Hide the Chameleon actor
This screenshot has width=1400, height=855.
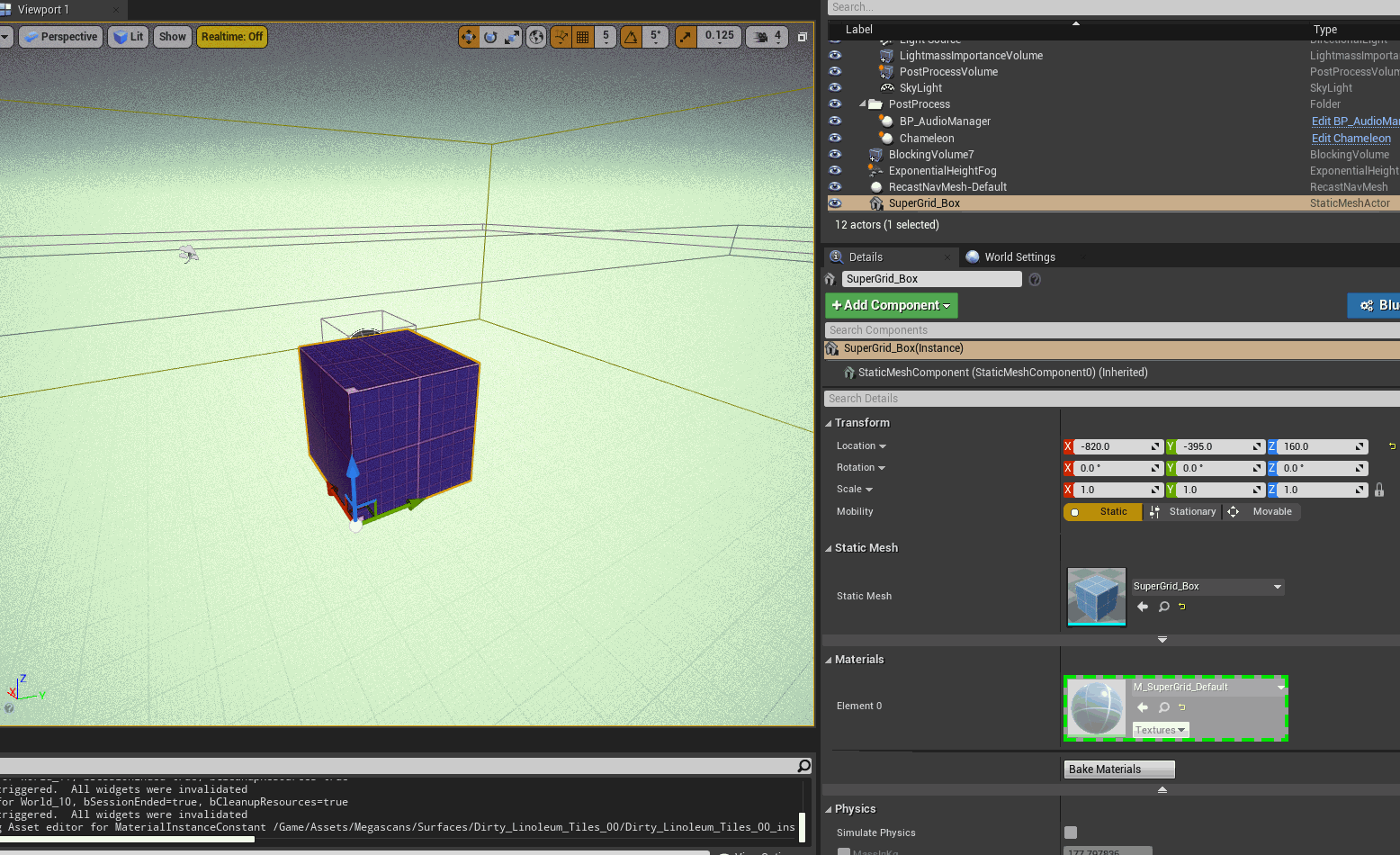(x=835, y=138)
